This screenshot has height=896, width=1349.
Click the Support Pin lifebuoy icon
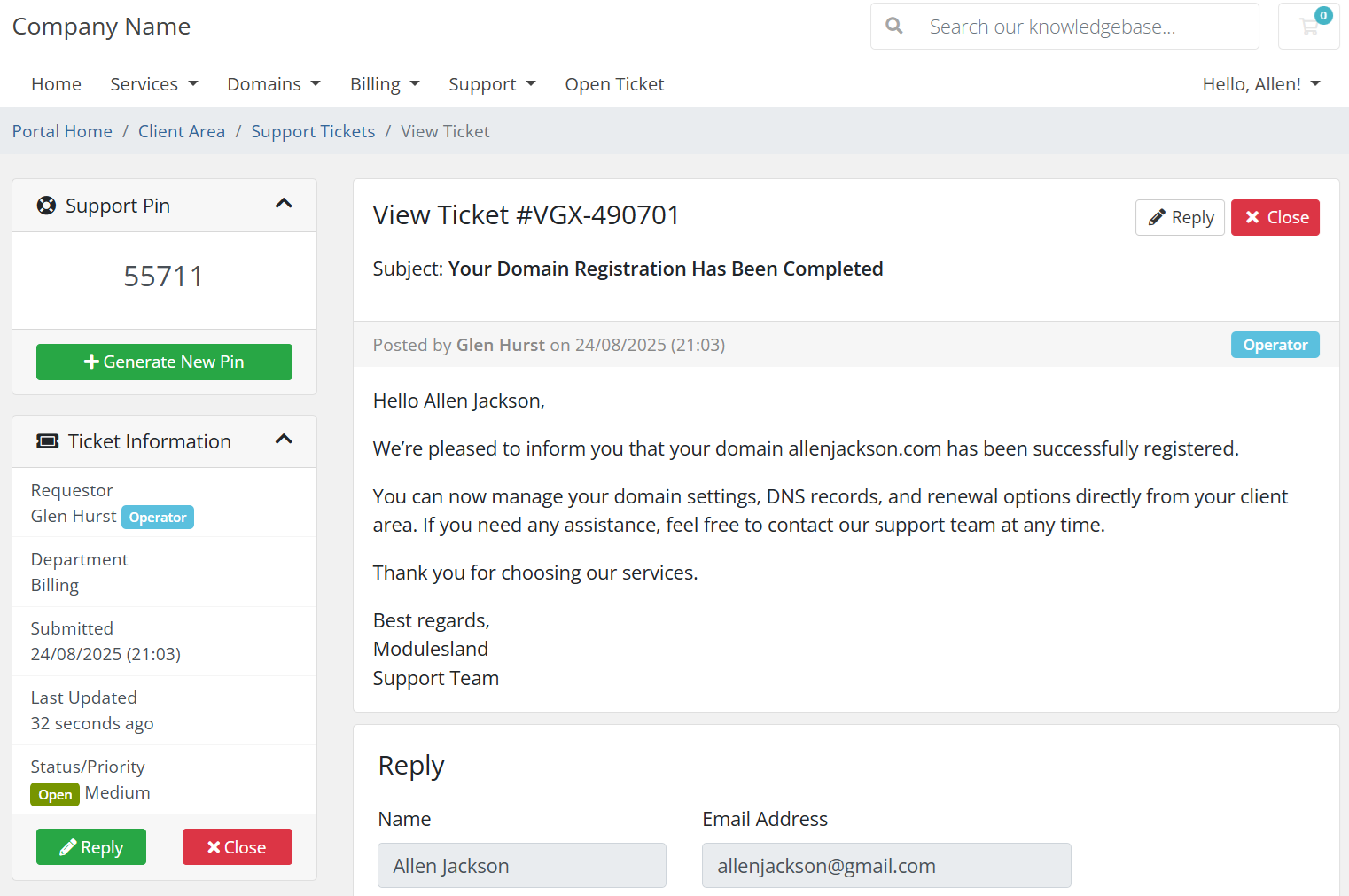46,206
